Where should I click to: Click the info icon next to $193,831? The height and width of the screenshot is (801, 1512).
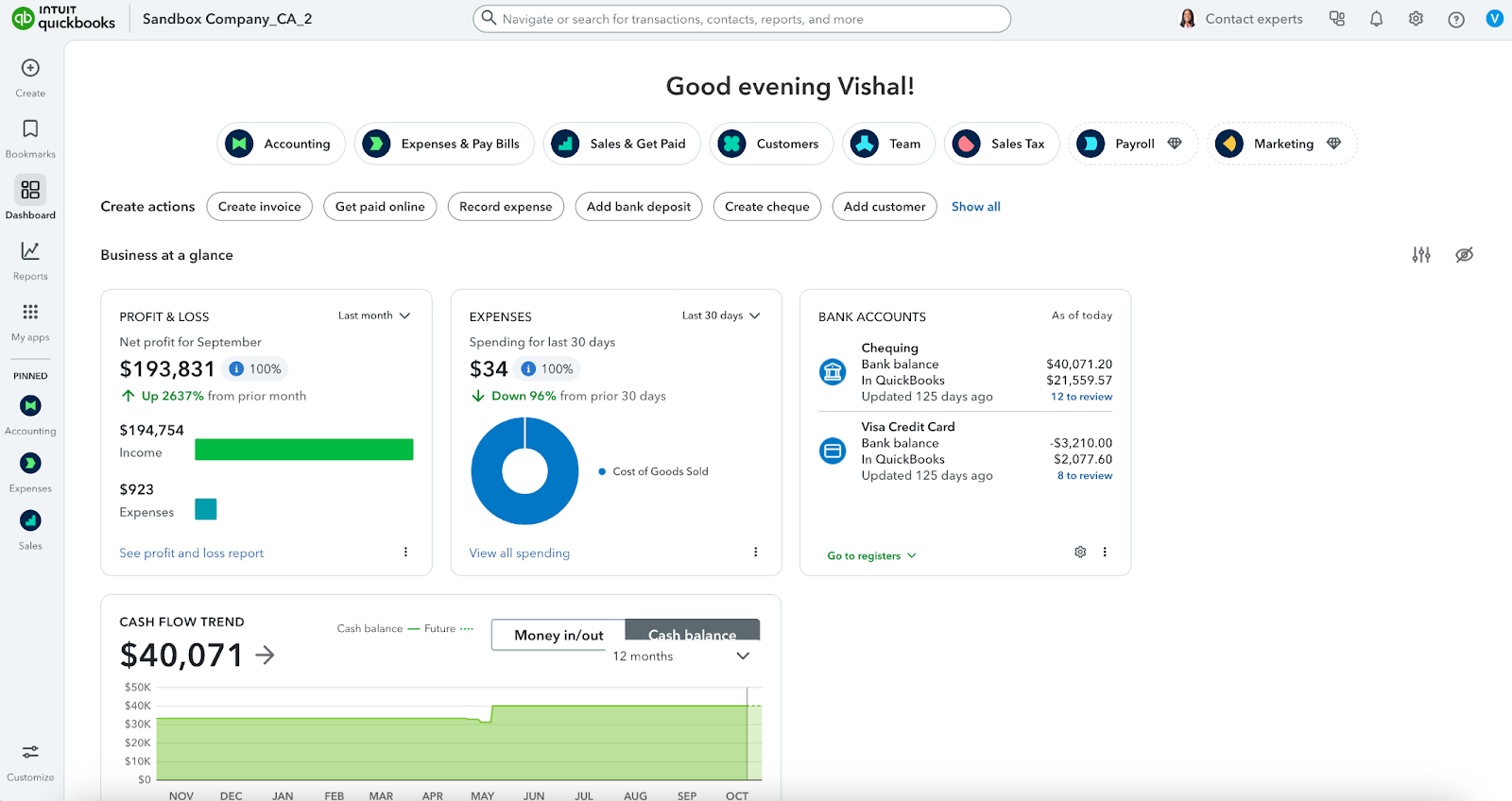pyautogui.click(x=236, y=369)
